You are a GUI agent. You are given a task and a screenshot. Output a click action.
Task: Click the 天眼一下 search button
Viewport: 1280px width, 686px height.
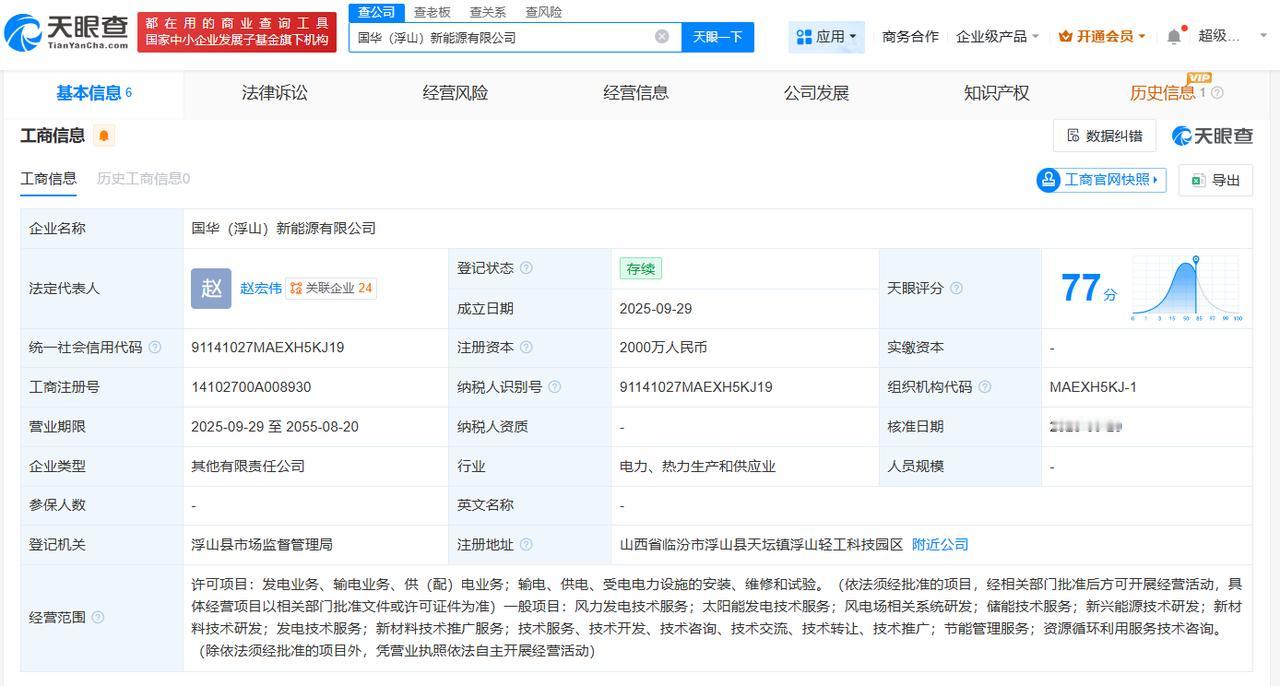(x=718, y=37)
